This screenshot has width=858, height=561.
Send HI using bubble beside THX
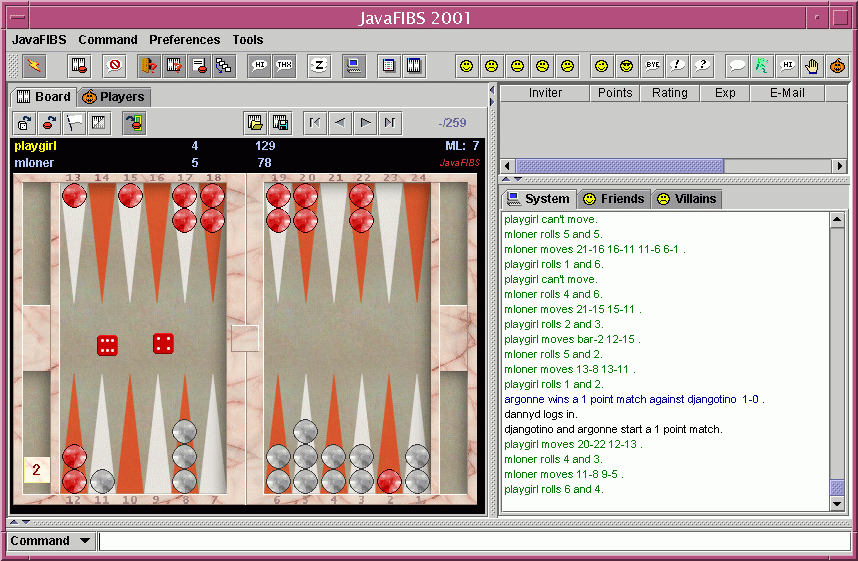coord(259,66)
